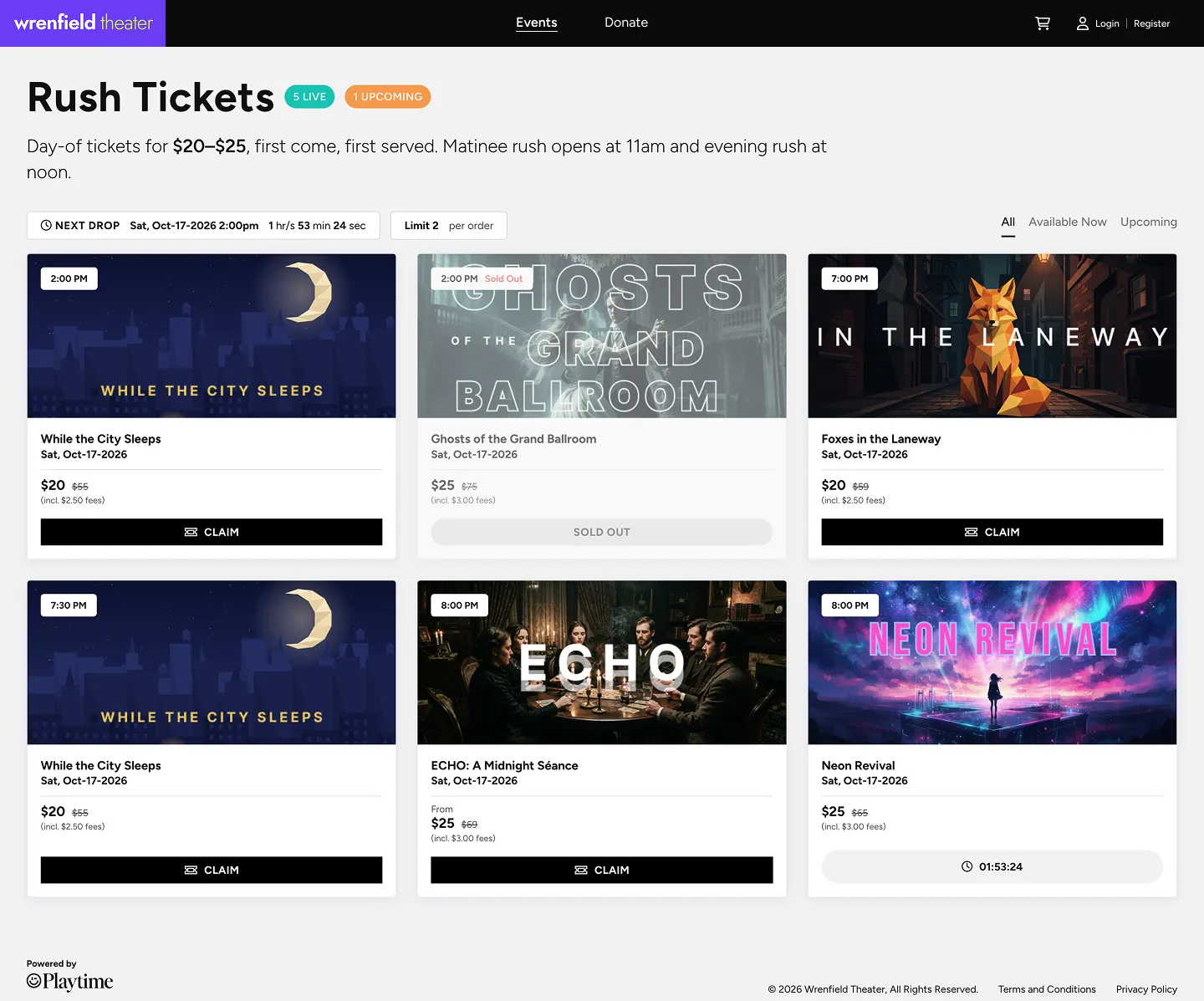
Task: Click the 'Neon Revival' title text
Action: [x=859, y=765]
